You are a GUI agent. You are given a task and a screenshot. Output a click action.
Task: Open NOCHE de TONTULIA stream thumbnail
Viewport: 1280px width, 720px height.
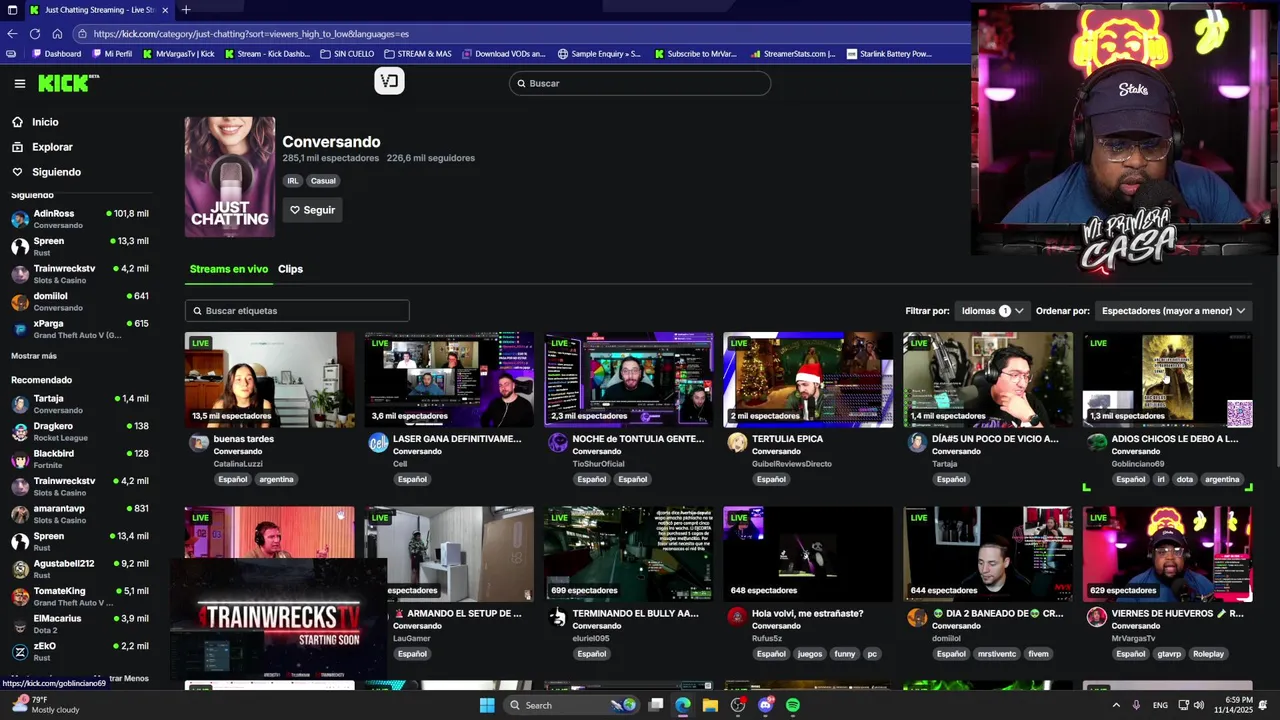click(x=629, y=380)
